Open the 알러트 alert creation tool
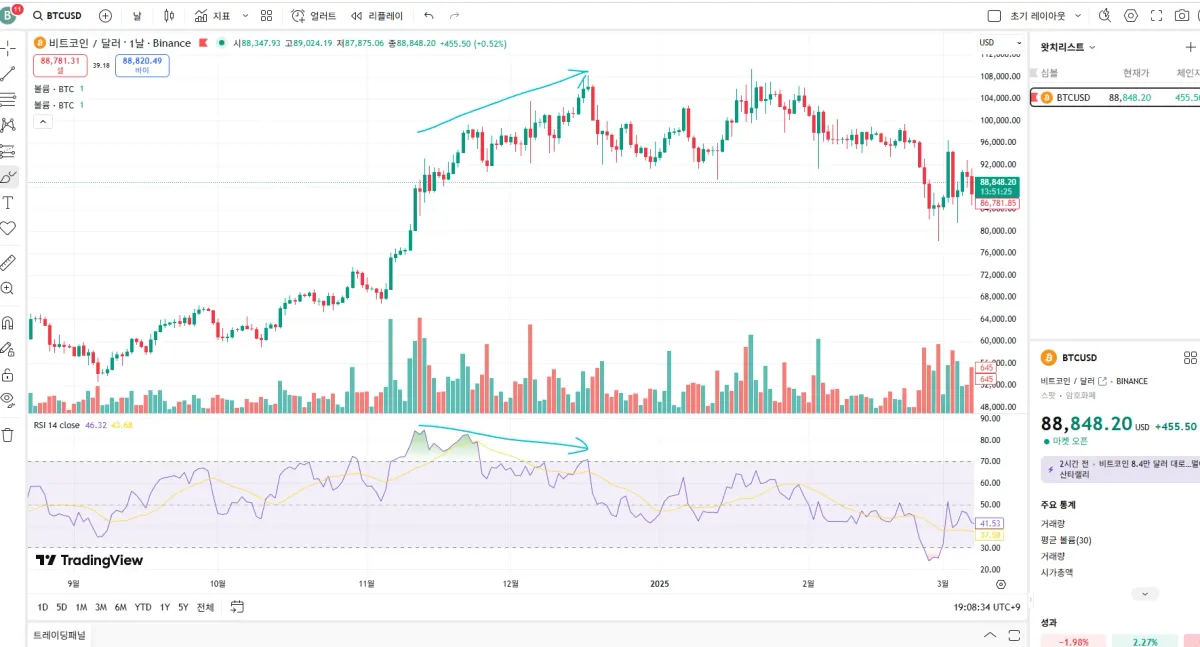The height and width of the screenshot is (647, 1200). tap(310, 15)
